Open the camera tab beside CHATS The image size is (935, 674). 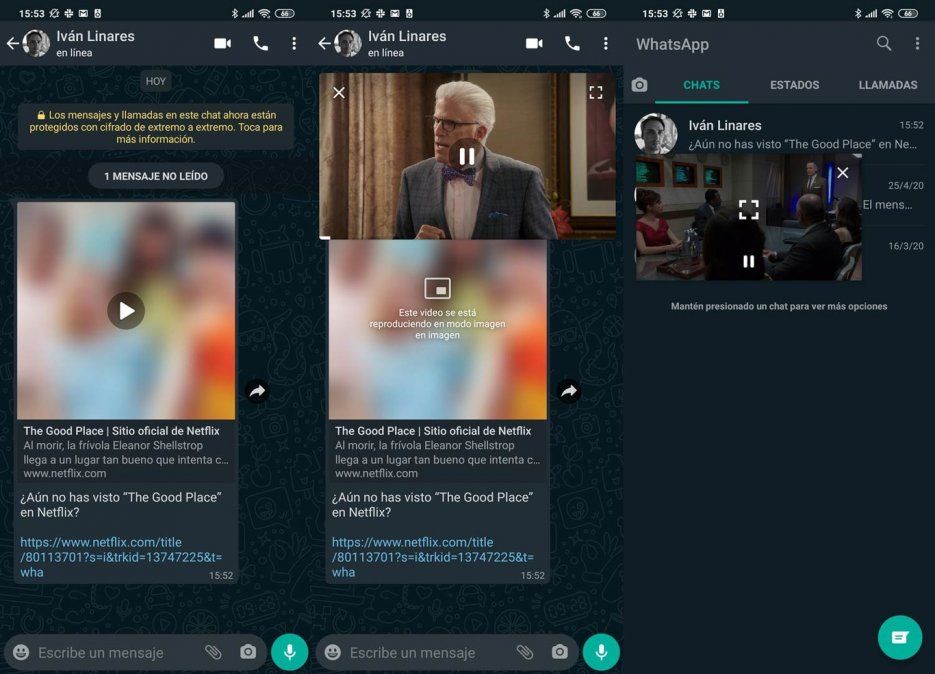coord(640,85)
